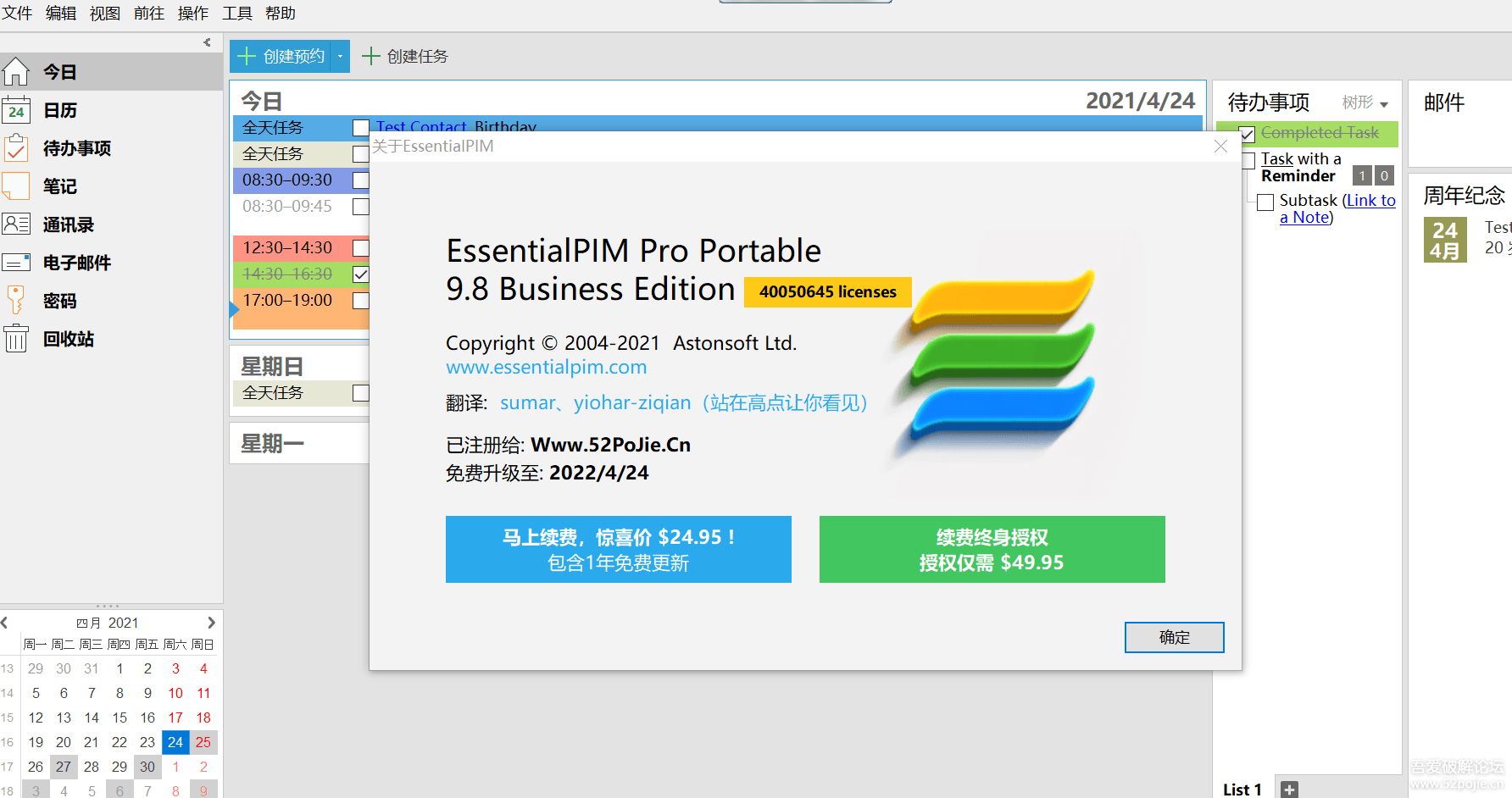The height and width of the screenshot is (798, 1512).
Task: Open the 回收站 trash module
Action: [x=111, y=339]
